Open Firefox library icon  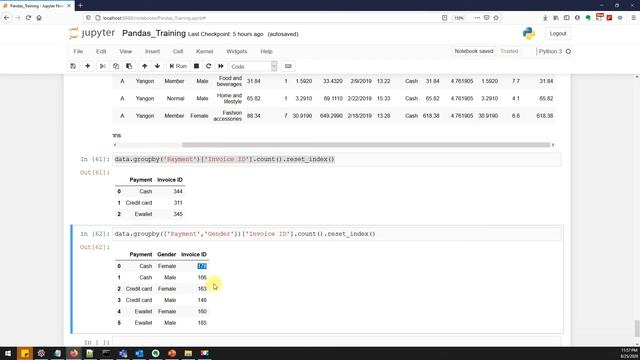tap(556, 18)
